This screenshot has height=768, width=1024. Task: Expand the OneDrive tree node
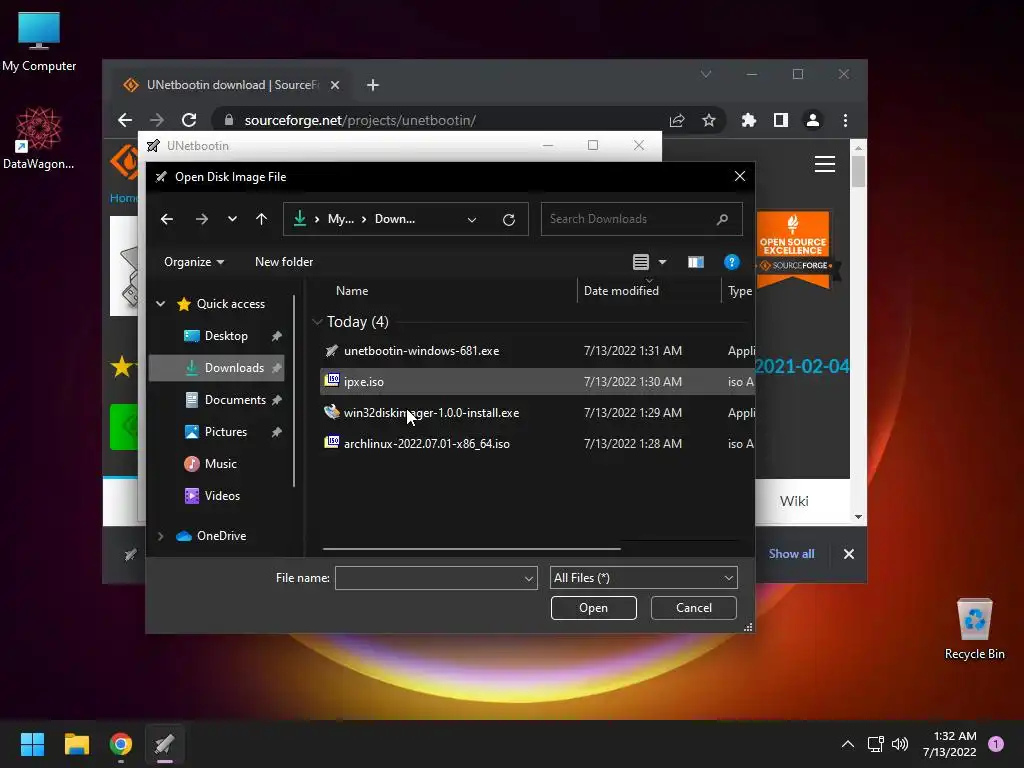pyautogui.click(x=161, y=536)
